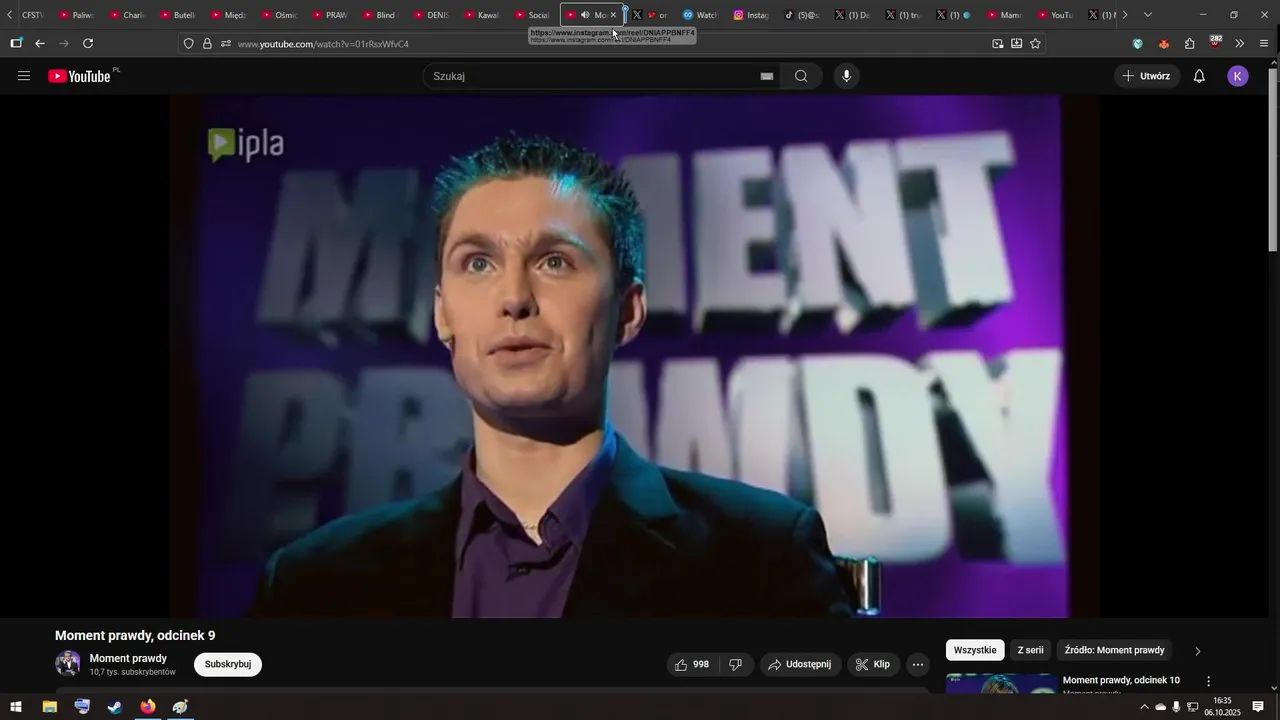Click the video player to pause
The image size is (1280, 720).
pyautogui.click(x=634, y=356)
